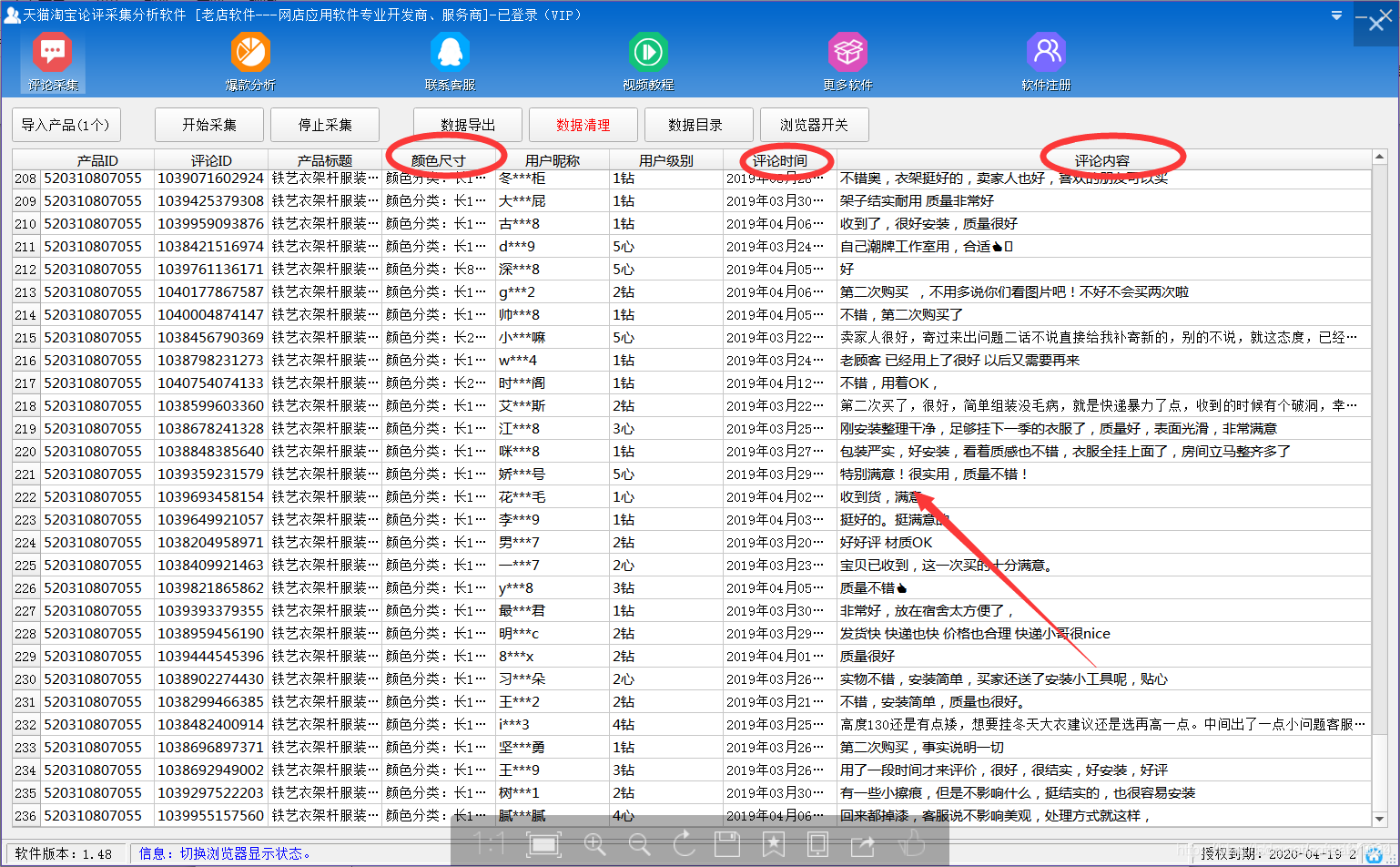Click the 软件版本：1.48 status bar entry
The height and width of the screenshot is (867, 1400).
64,853
